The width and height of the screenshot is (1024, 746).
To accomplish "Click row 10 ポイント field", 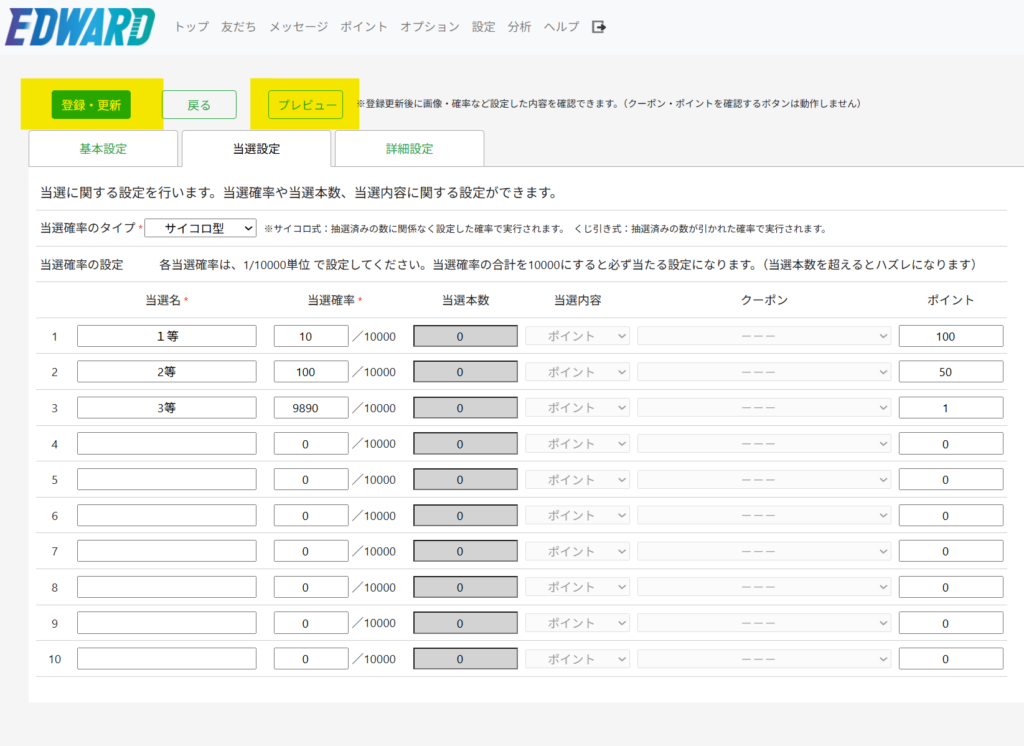I will tap(951, 659).
